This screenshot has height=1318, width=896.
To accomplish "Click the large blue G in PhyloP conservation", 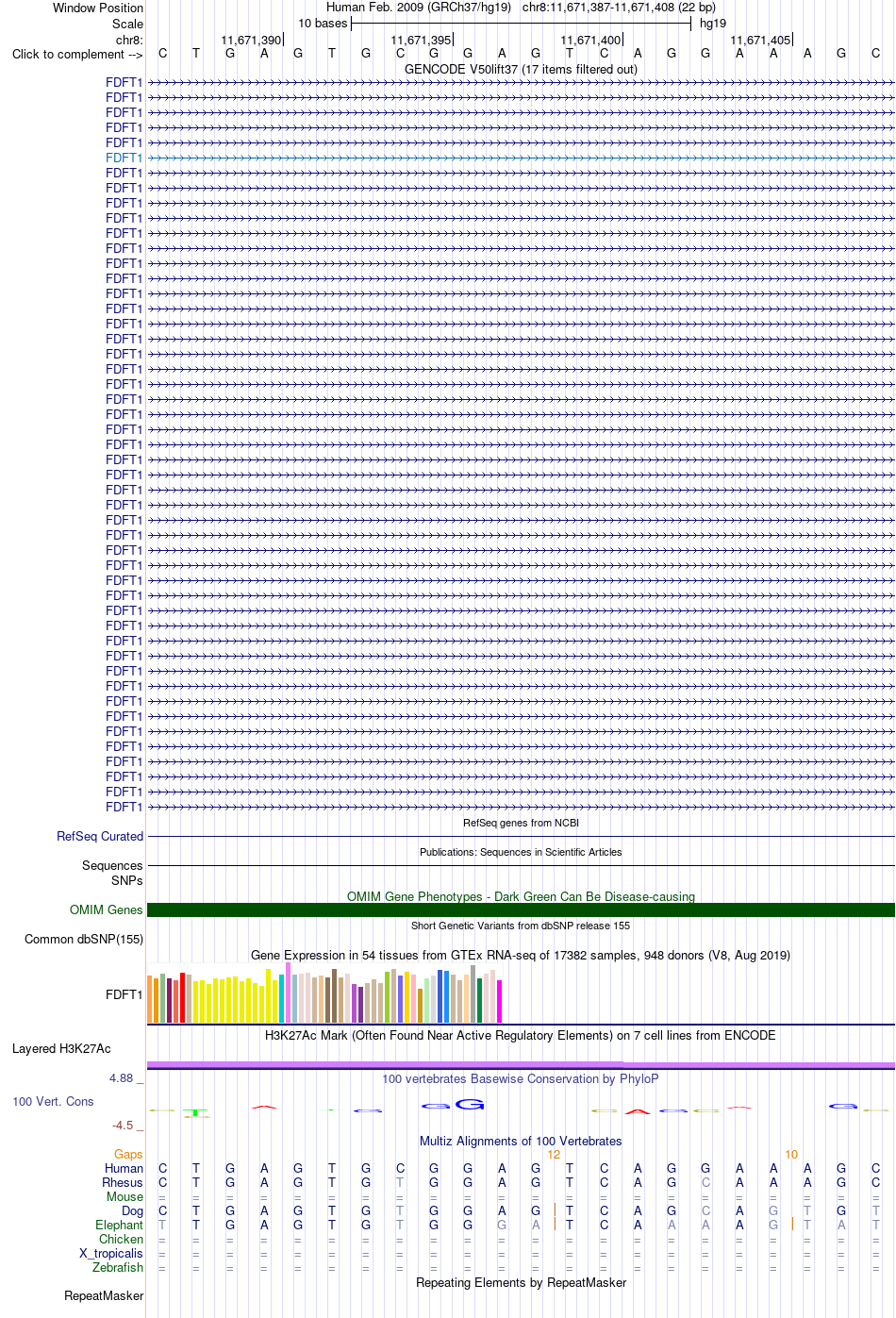I will 469,1104.
